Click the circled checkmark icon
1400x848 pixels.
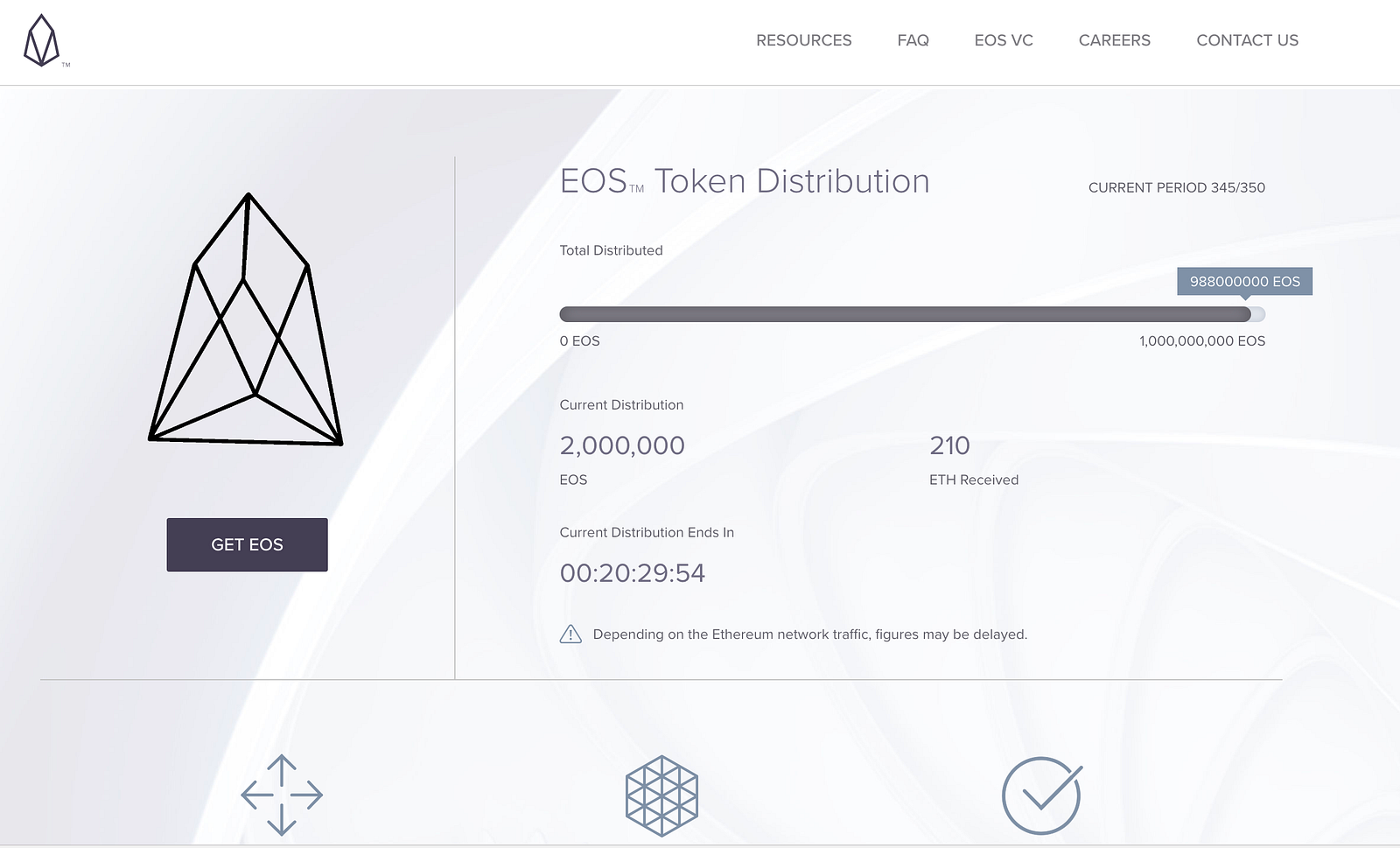pyautogui.click(x=1042, y=795)
